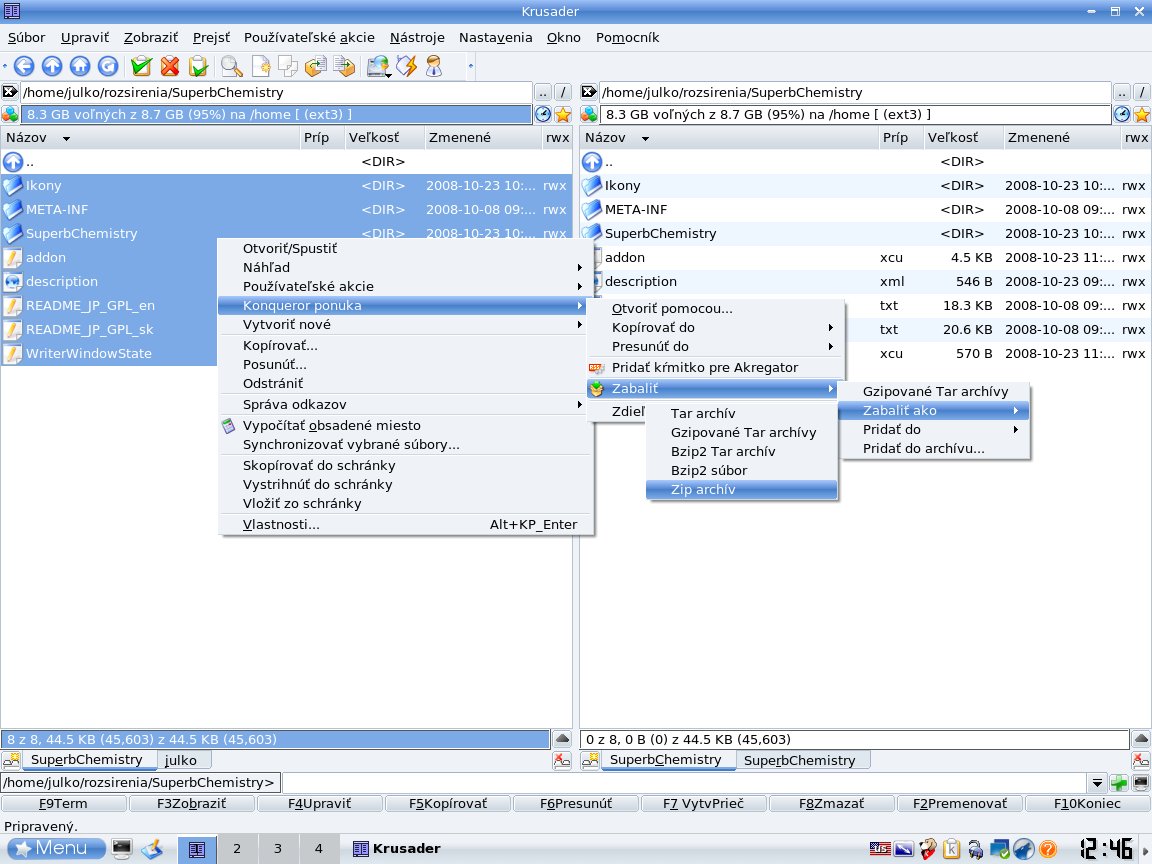1152x864 pixels.
Task: Open the magnifier search tool in toolbar
Action: coord(231,66)
